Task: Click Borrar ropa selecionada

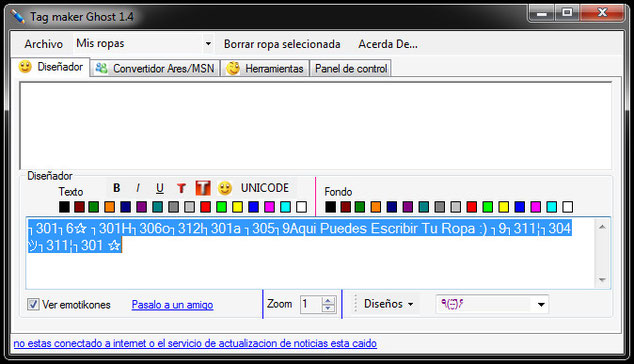Action: click(282, 44)
